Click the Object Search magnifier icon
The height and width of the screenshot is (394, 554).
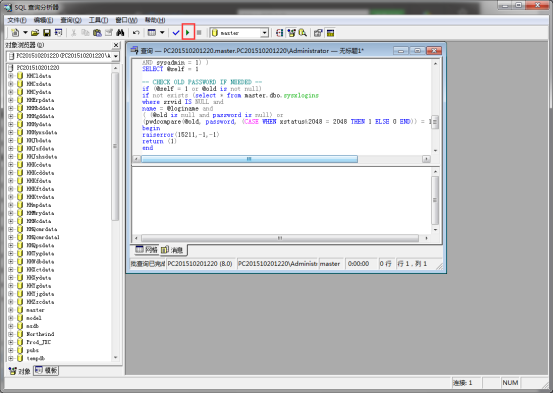(303, 33)
